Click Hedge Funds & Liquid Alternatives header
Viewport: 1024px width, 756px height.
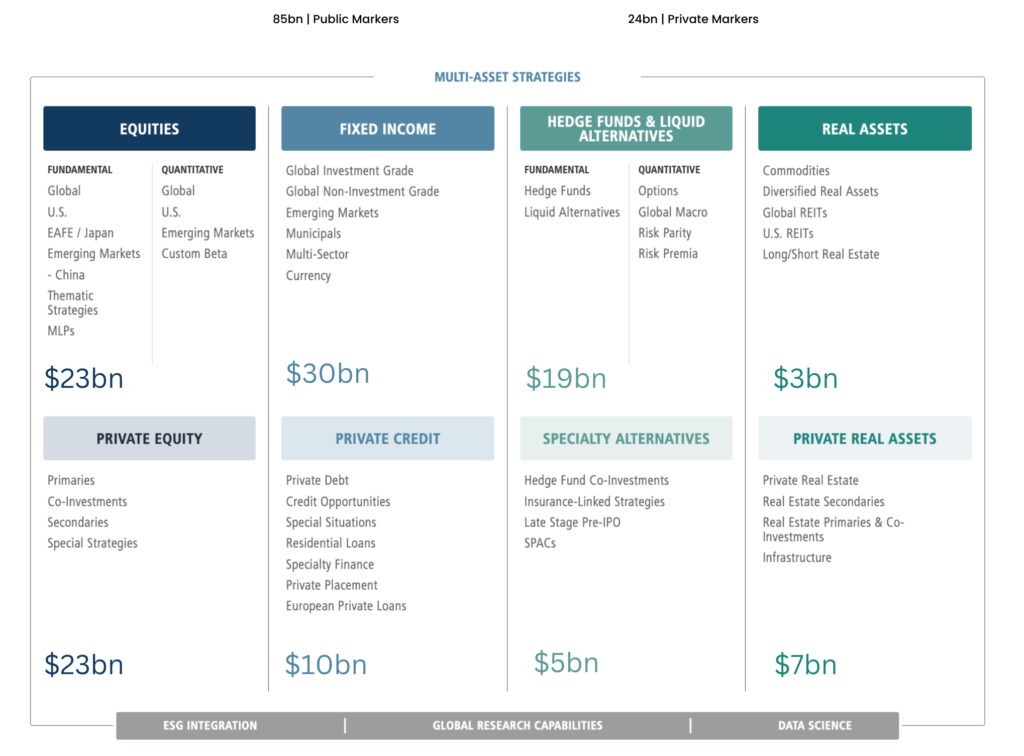pyautogui.click(x=626, y=128)
